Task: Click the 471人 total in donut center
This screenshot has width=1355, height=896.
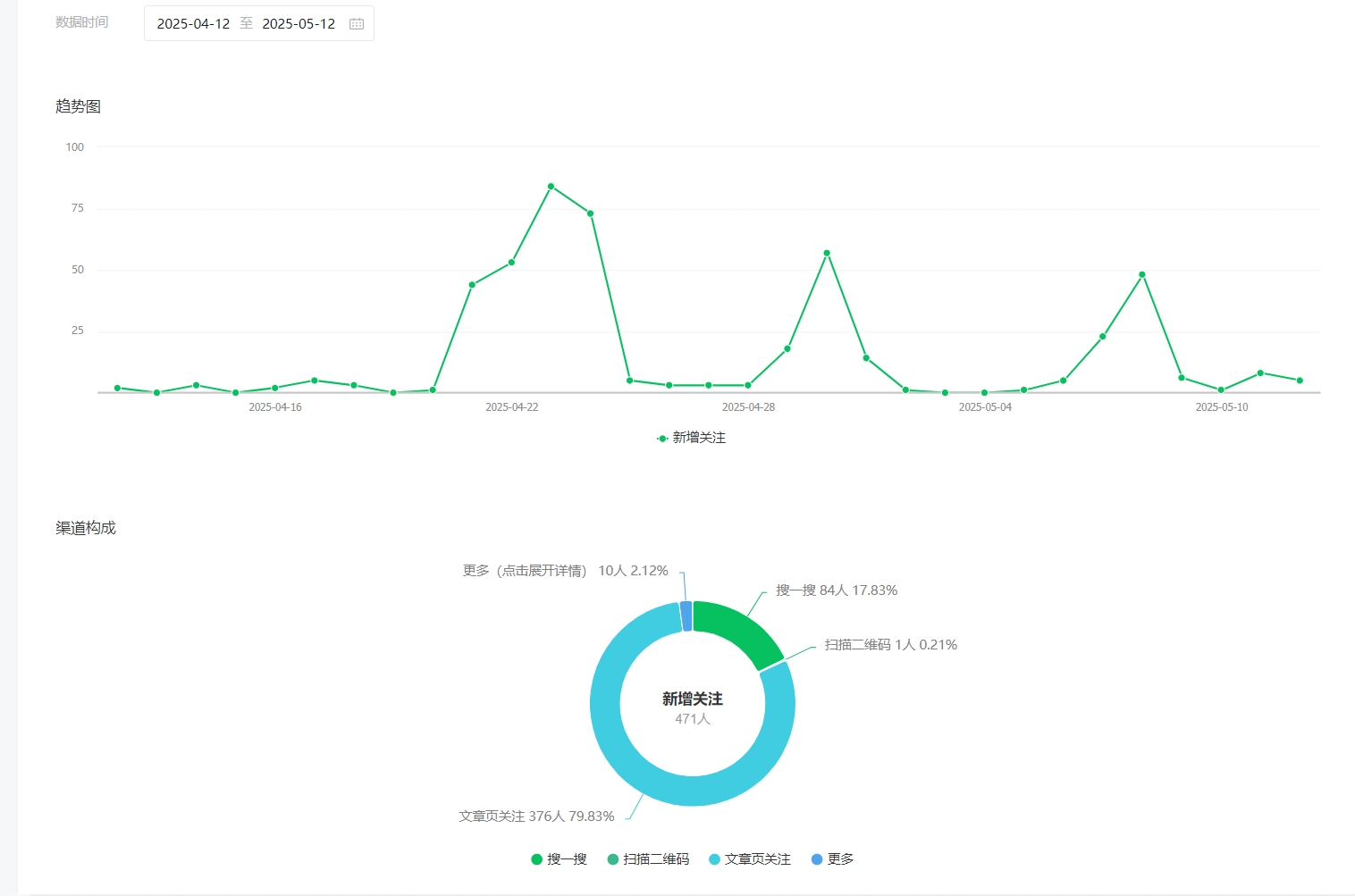Action: point(693,719)
